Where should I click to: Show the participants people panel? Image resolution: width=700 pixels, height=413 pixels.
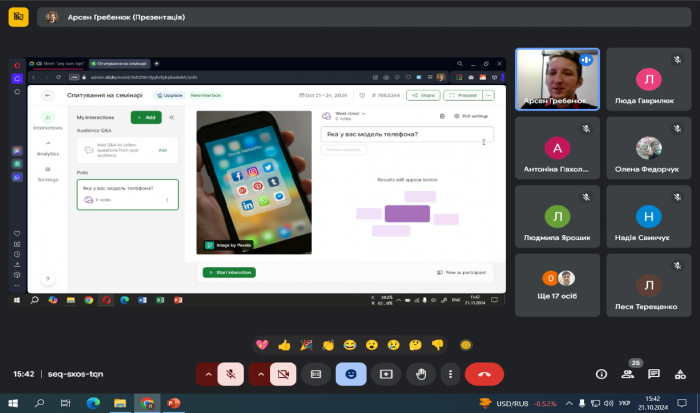tap(627, 374)
